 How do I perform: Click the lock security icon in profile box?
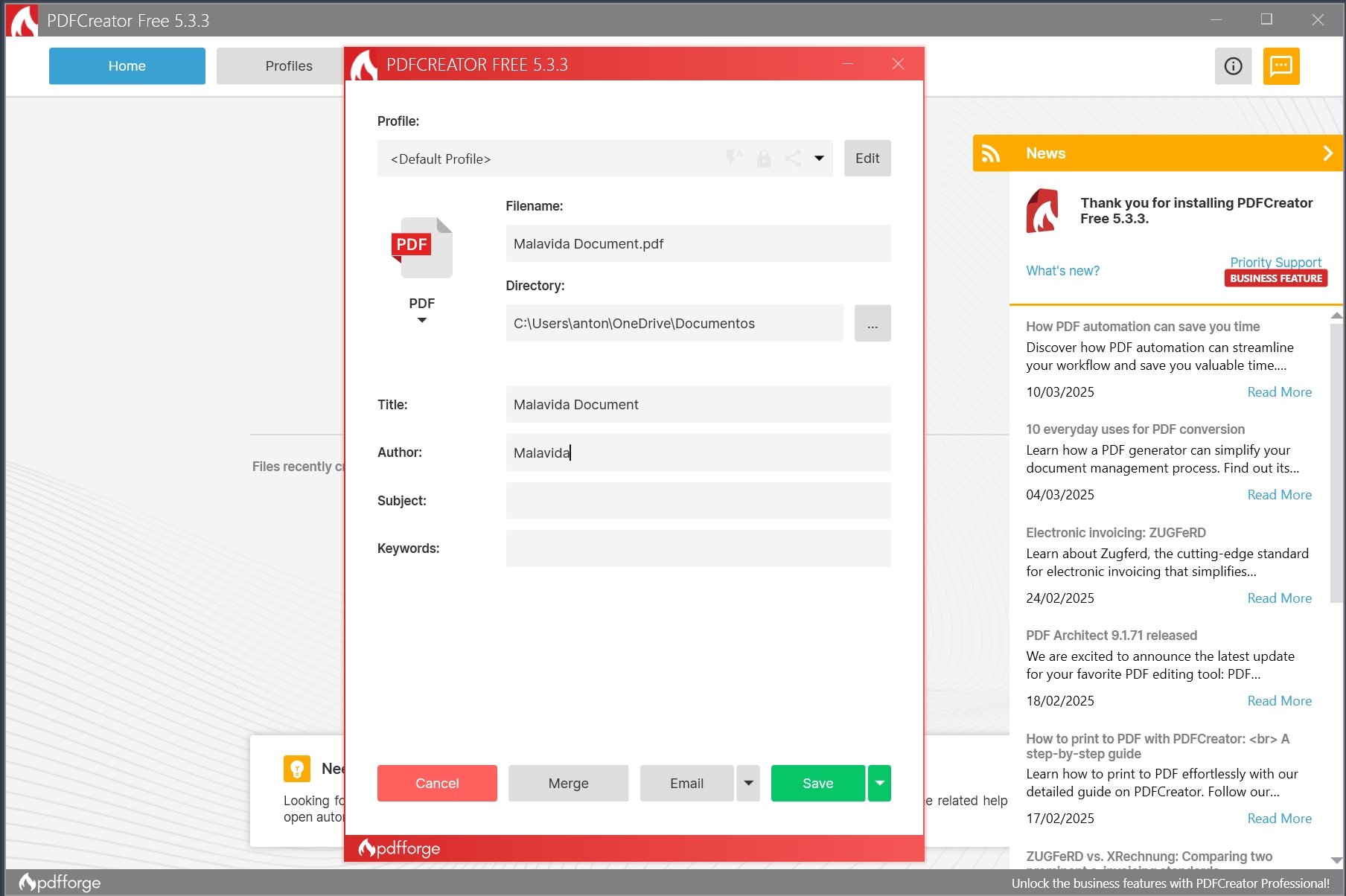pyautogui.click(x=764, y=158)
